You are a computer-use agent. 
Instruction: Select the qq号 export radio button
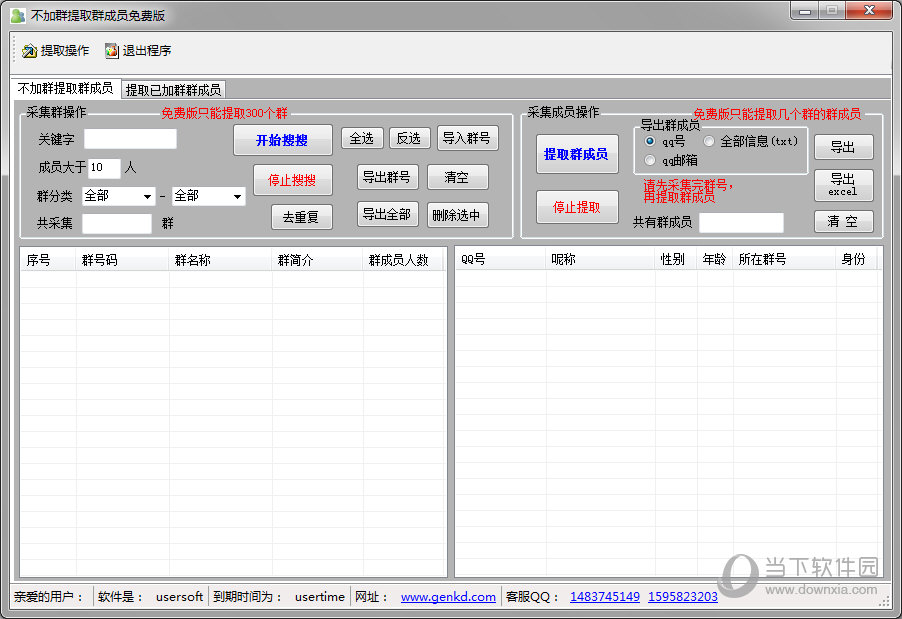[x=650, y=141]
